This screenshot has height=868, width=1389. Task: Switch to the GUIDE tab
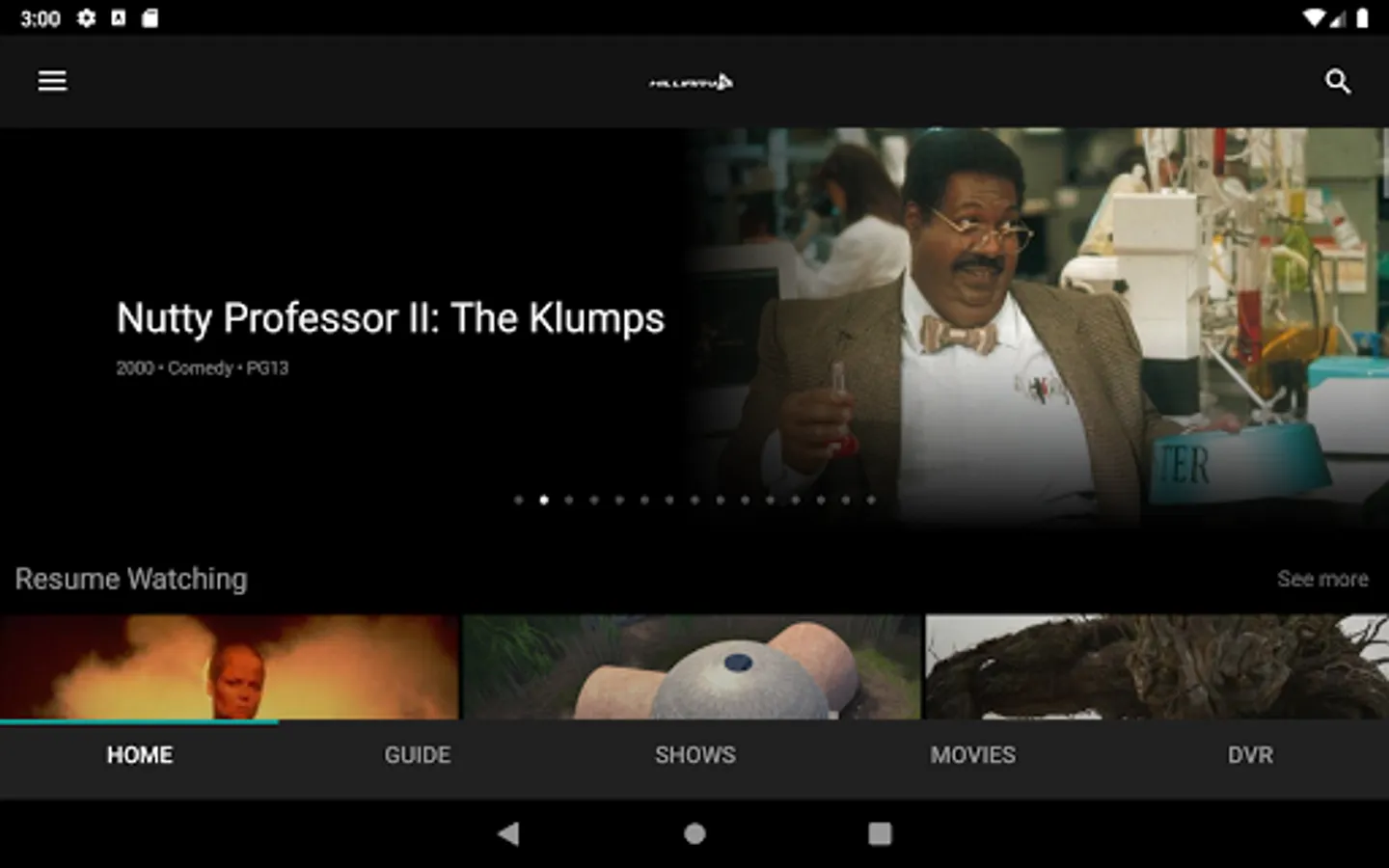tap(417, 755)
